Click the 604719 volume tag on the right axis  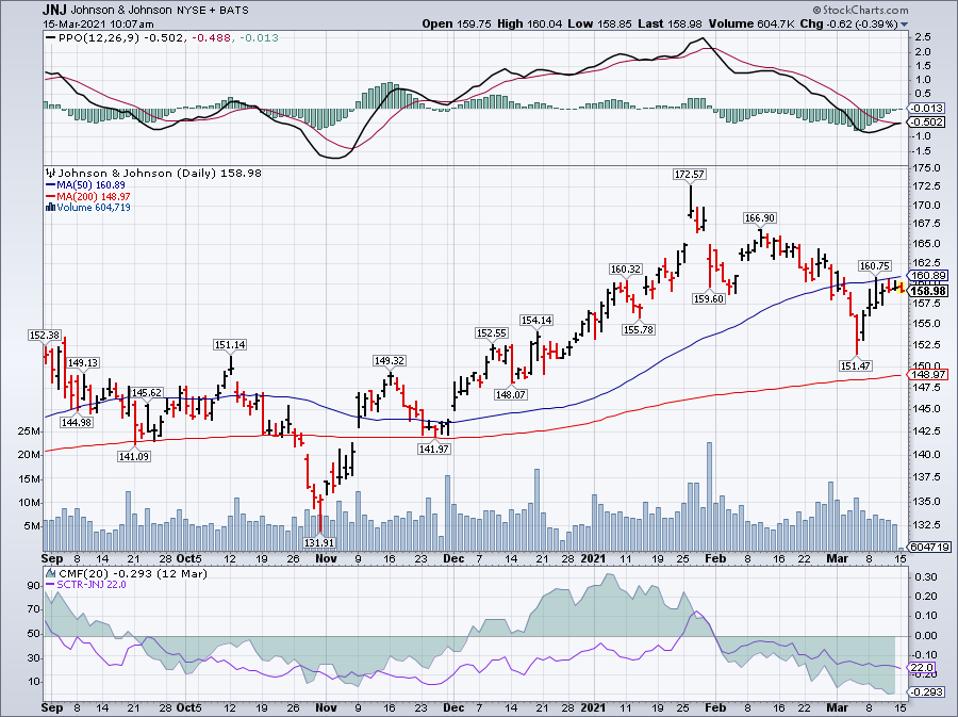[x=929, y=547]
